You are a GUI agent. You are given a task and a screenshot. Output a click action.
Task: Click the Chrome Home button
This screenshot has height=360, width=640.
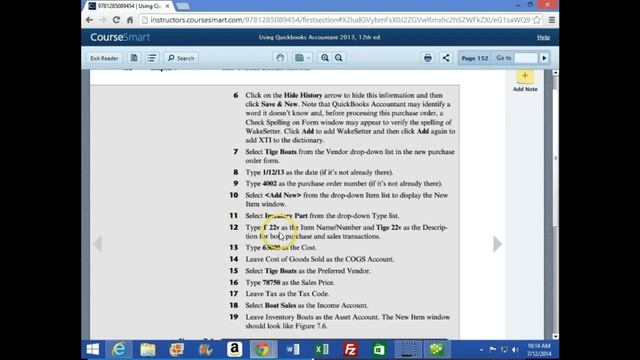pos(130,20)
